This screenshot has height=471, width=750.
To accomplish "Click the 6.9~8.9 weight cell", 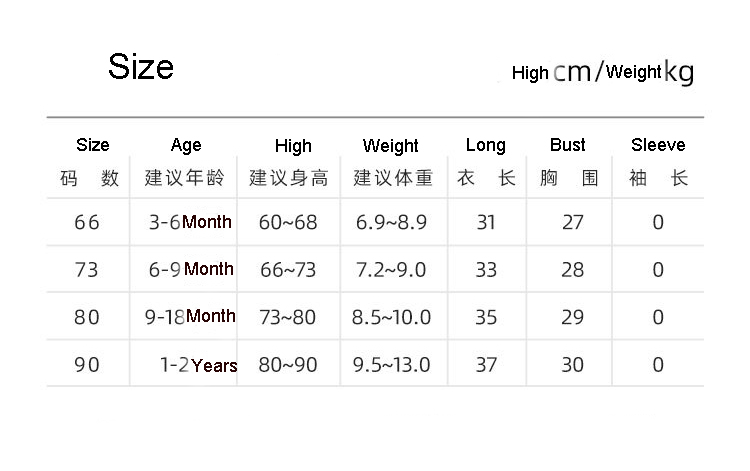I will coord(391,222).
